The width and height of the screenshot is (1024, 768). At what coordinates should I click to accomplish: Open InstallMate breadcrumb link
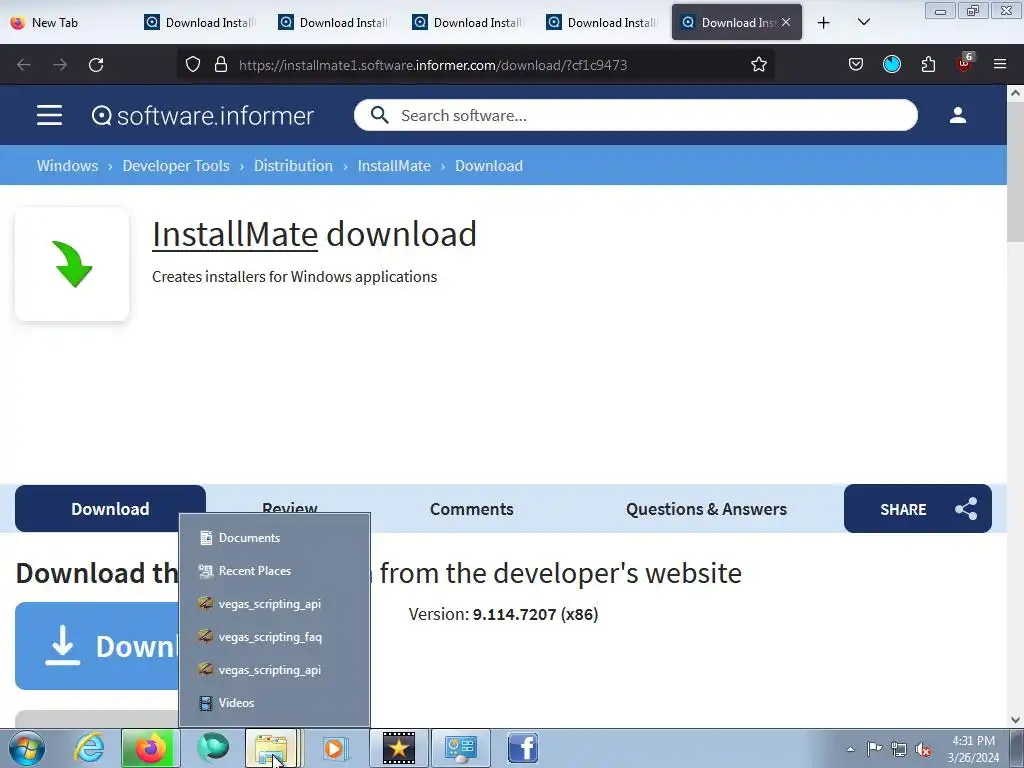pos(394,166)
